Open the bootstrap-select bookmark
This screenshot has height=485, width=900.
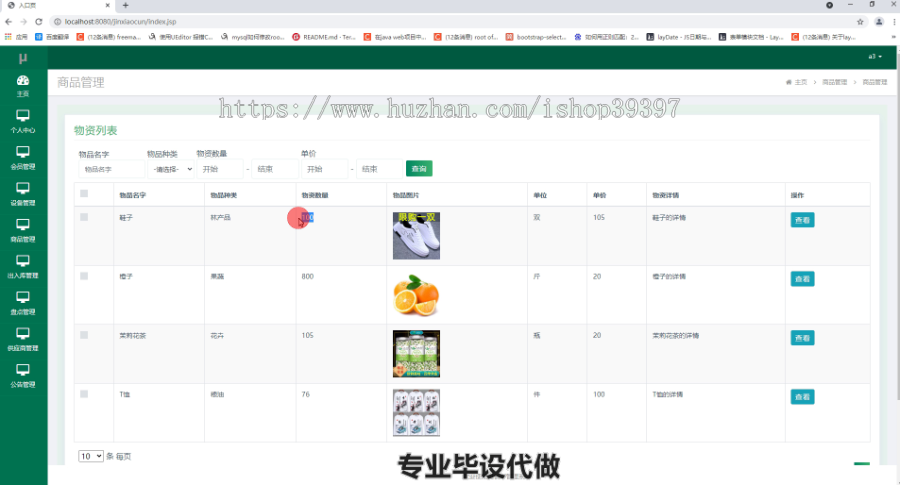click(x=536, y=37)
